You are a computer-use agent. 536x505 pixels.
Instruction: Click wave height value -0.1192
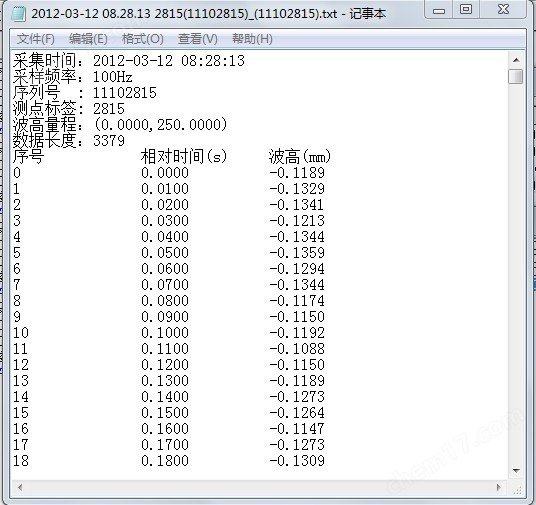click(297, 333)
